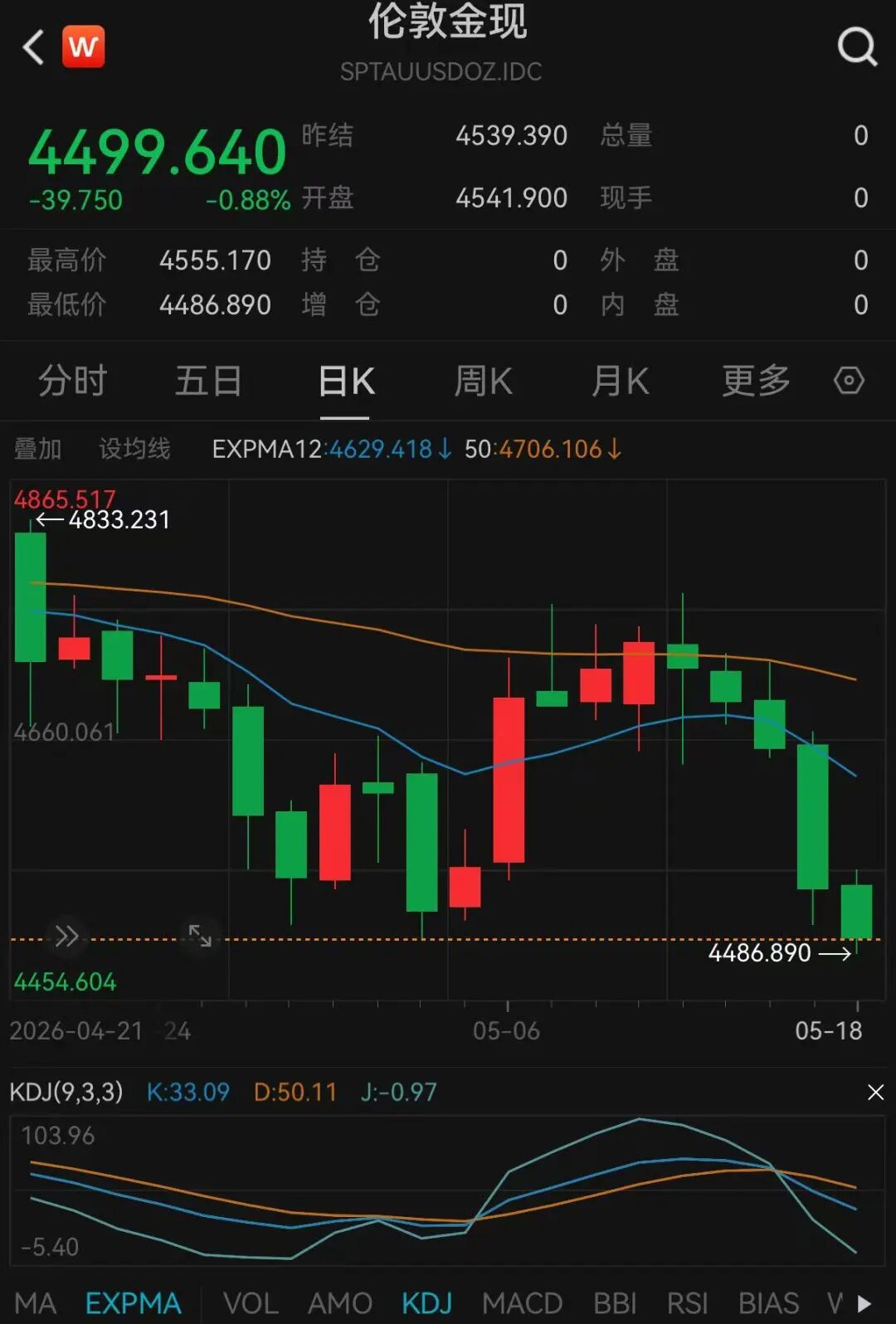Image resolution: width=896 pixels, height=1324 pixels.
Task: Tap the 总量 label
Action: (626, 135)
